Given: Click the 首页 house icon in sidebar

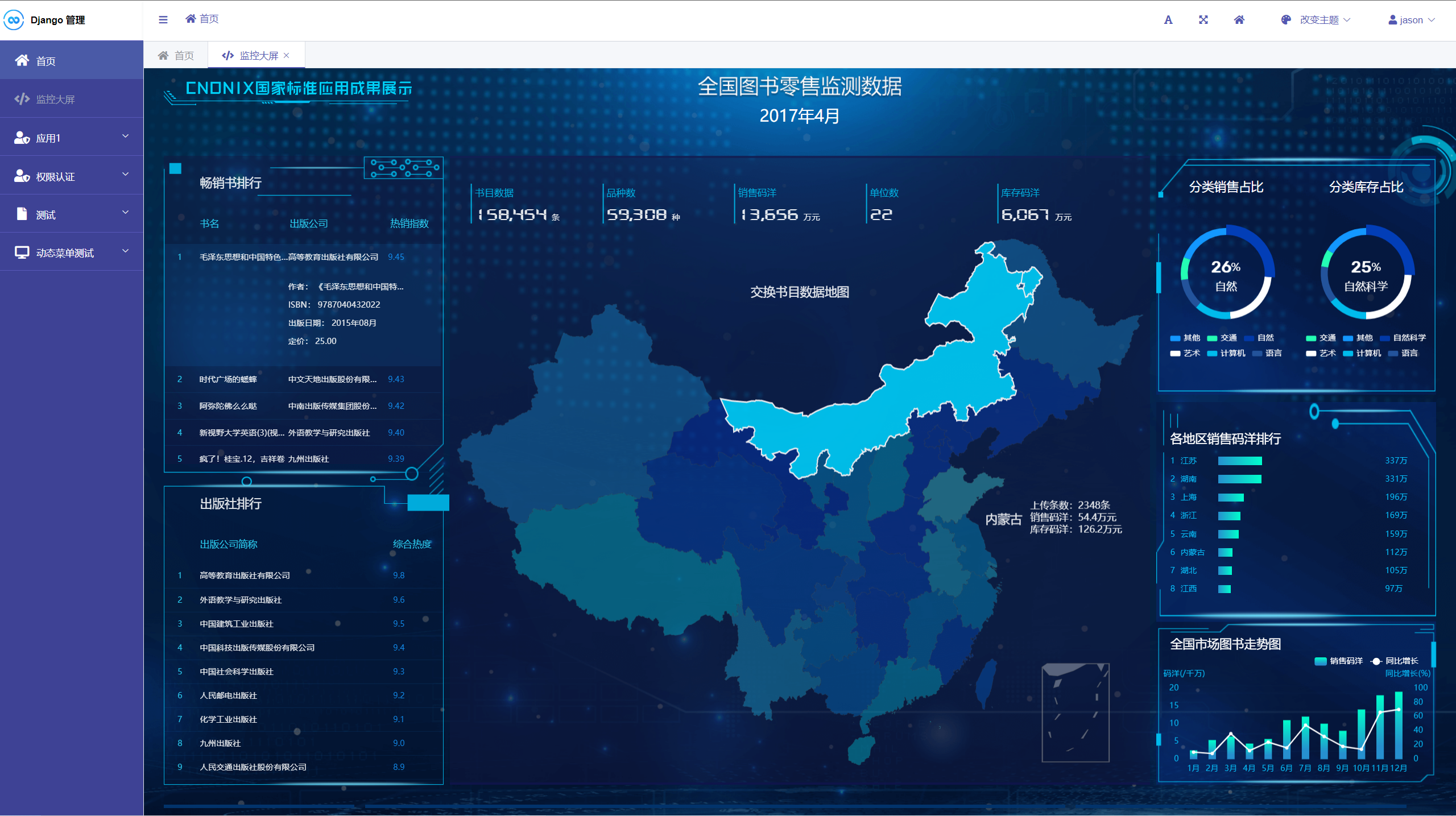Looking at the screenshot, I should pyautogui.click(x=22, y=60).
